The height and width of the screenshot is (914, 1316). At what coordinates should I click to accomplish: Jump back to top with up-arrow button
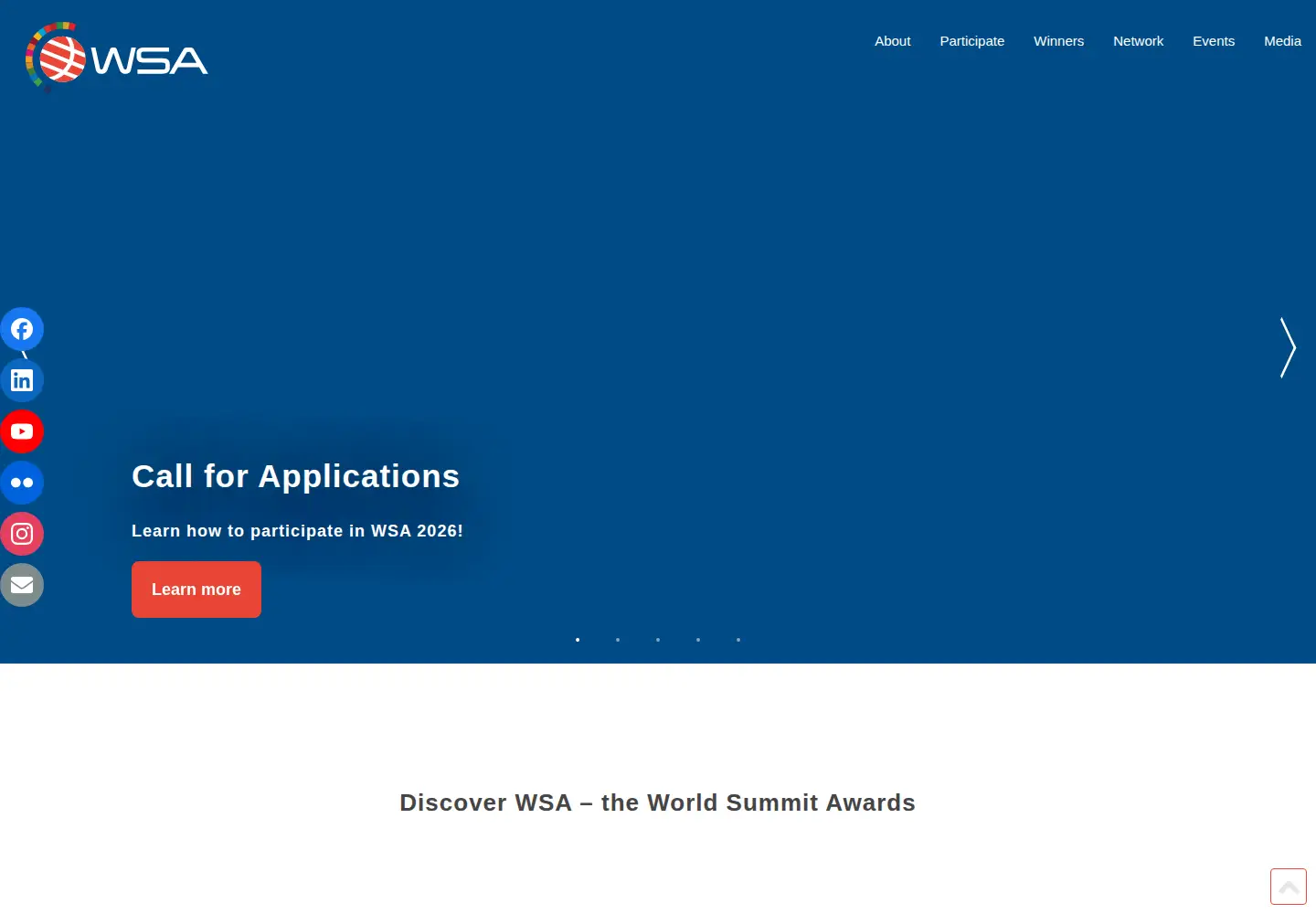[1289, 887]
